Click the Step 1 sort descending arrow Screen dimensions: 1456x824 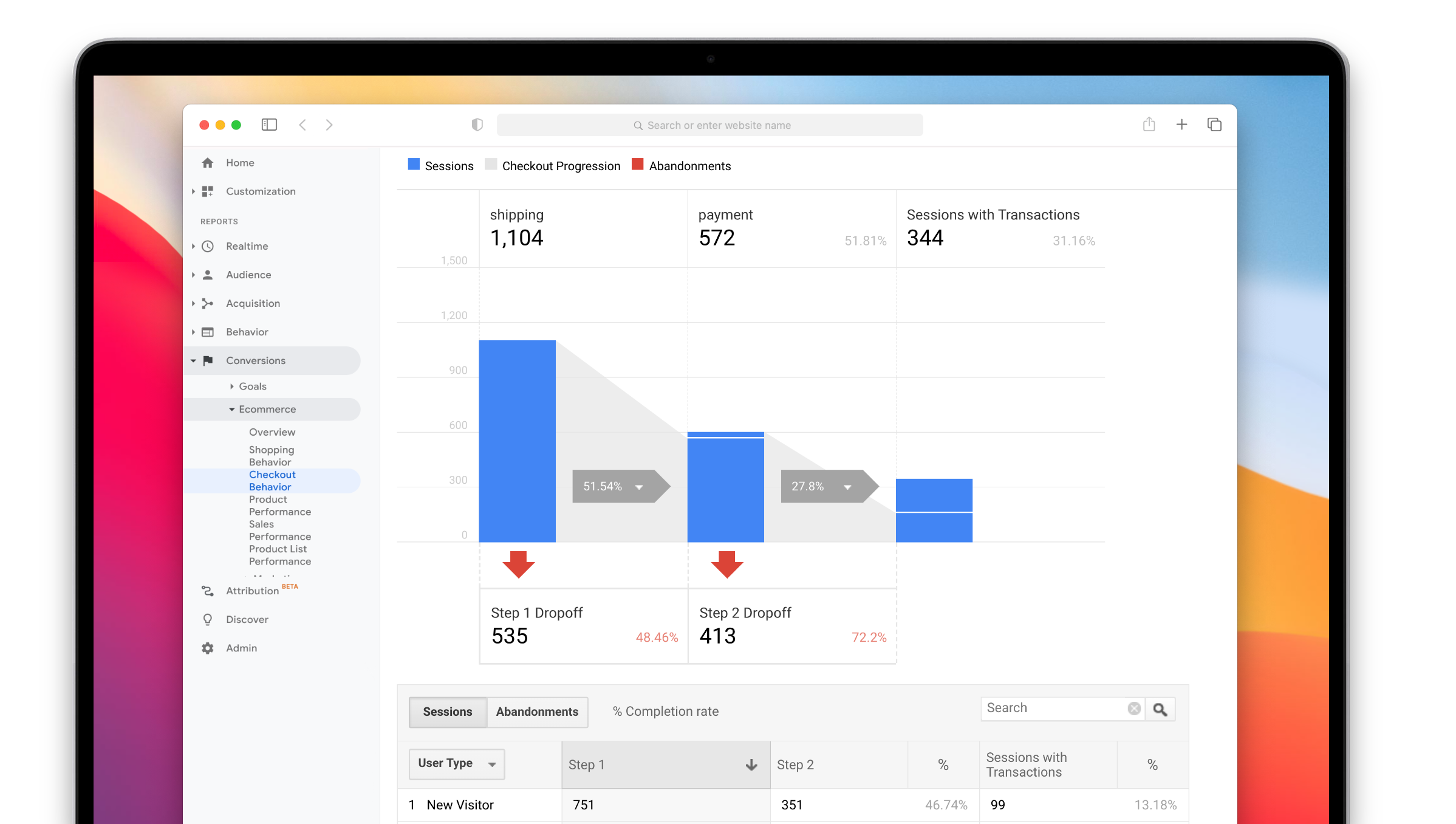click(751, 765)
